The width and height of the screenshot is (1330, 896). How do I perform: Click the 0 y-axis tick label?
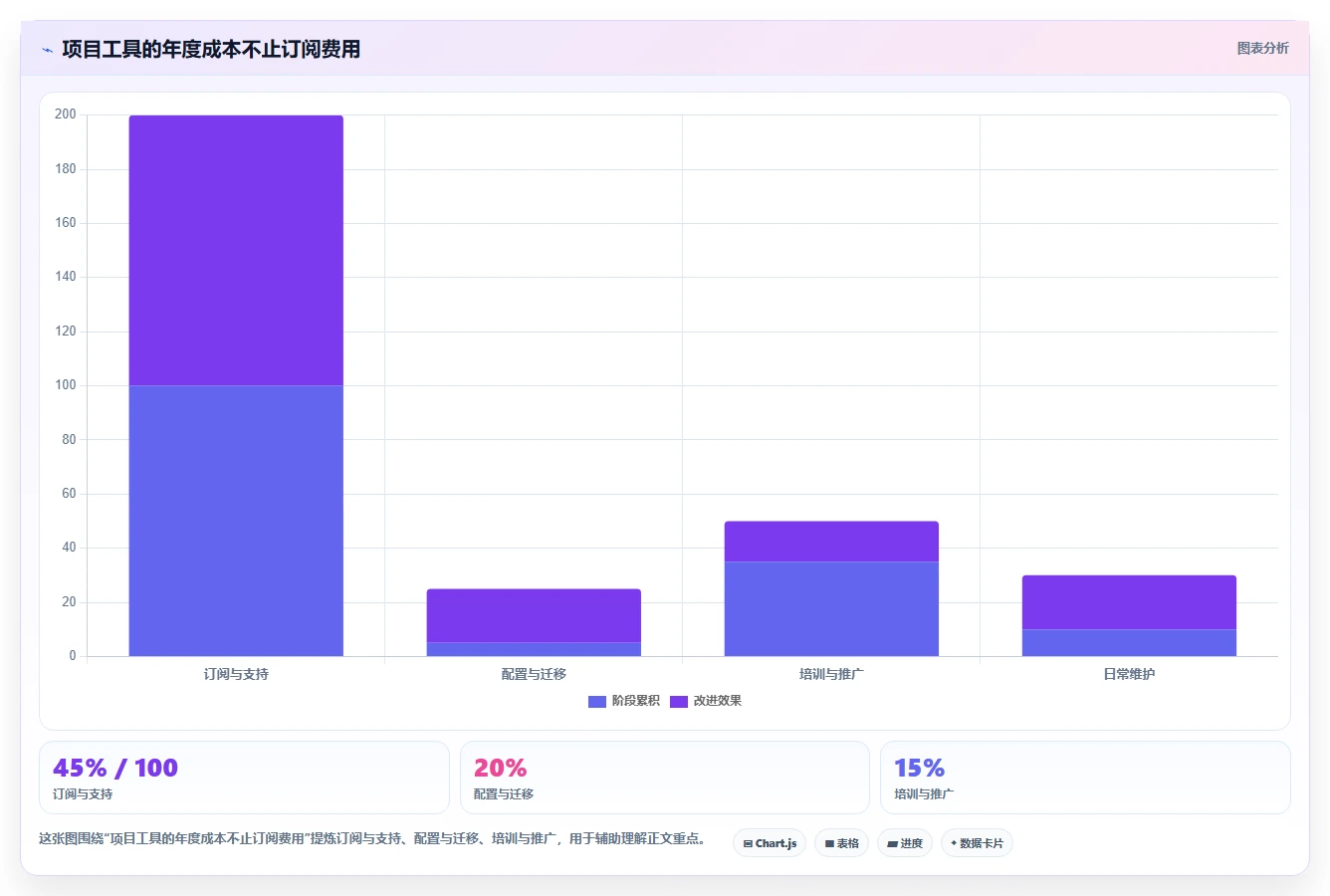[72, 656]
